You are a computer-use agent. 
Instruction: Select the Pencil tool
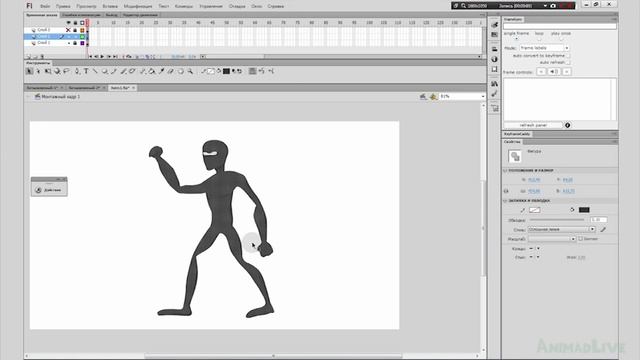(x=114, y=71)
